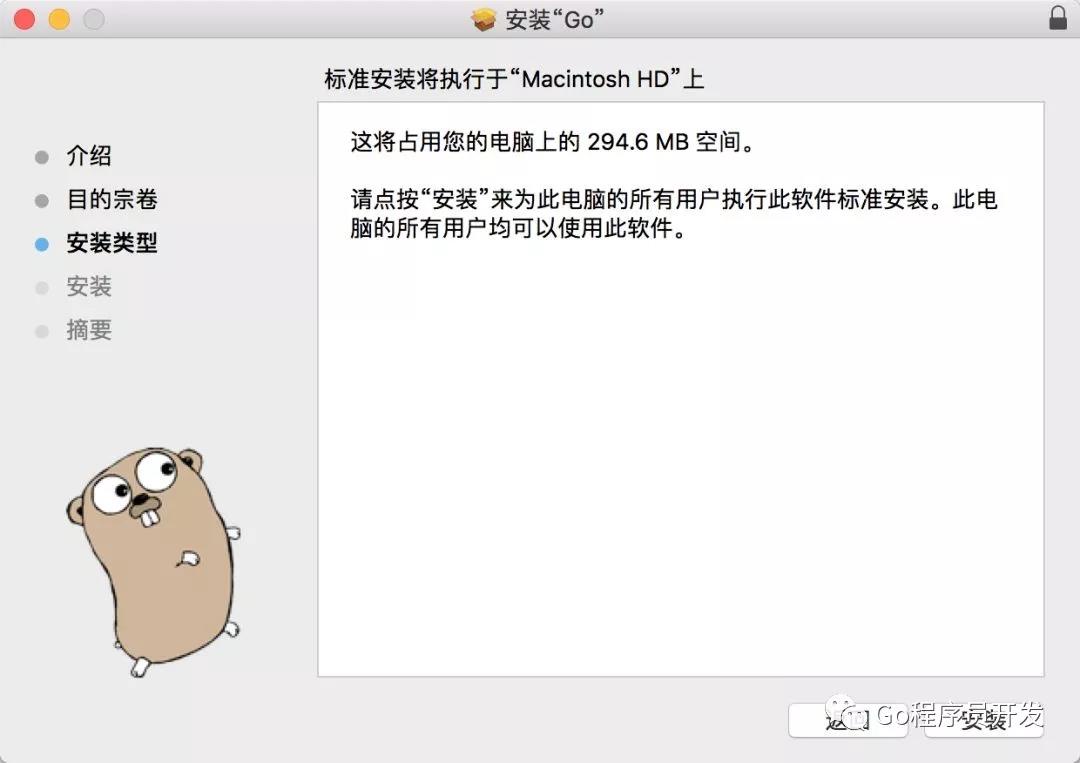Click the paragraph starting 请点按“安装”

tap(674, 213)
